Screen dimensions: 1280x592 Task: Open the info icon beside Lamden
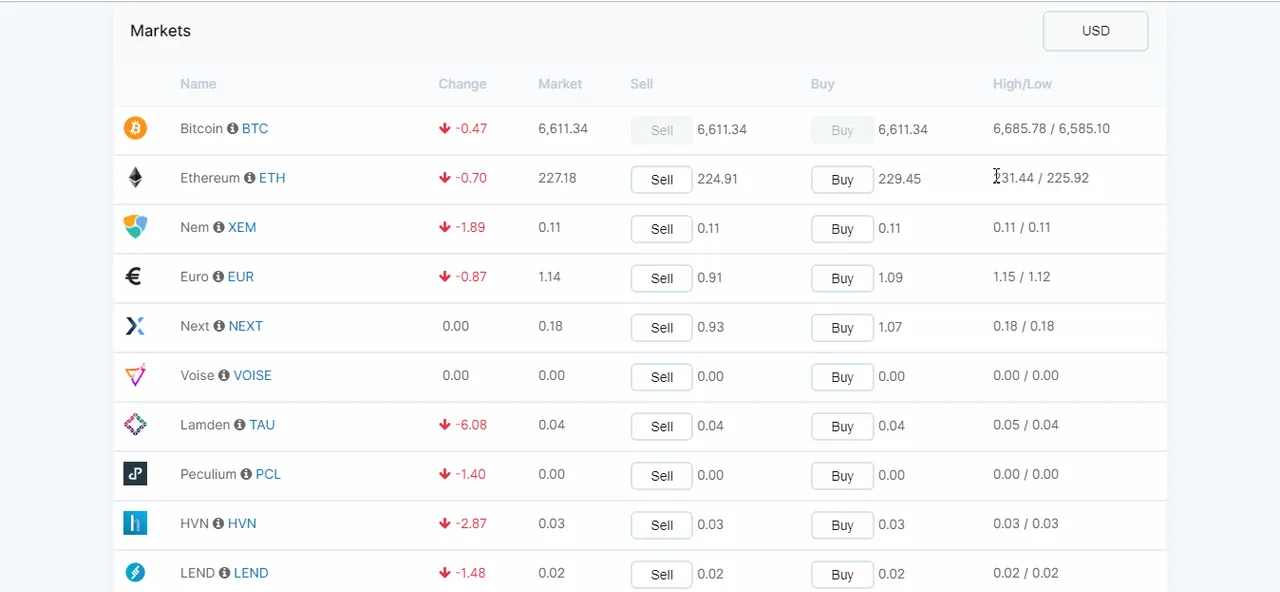(x=240, y=425)
